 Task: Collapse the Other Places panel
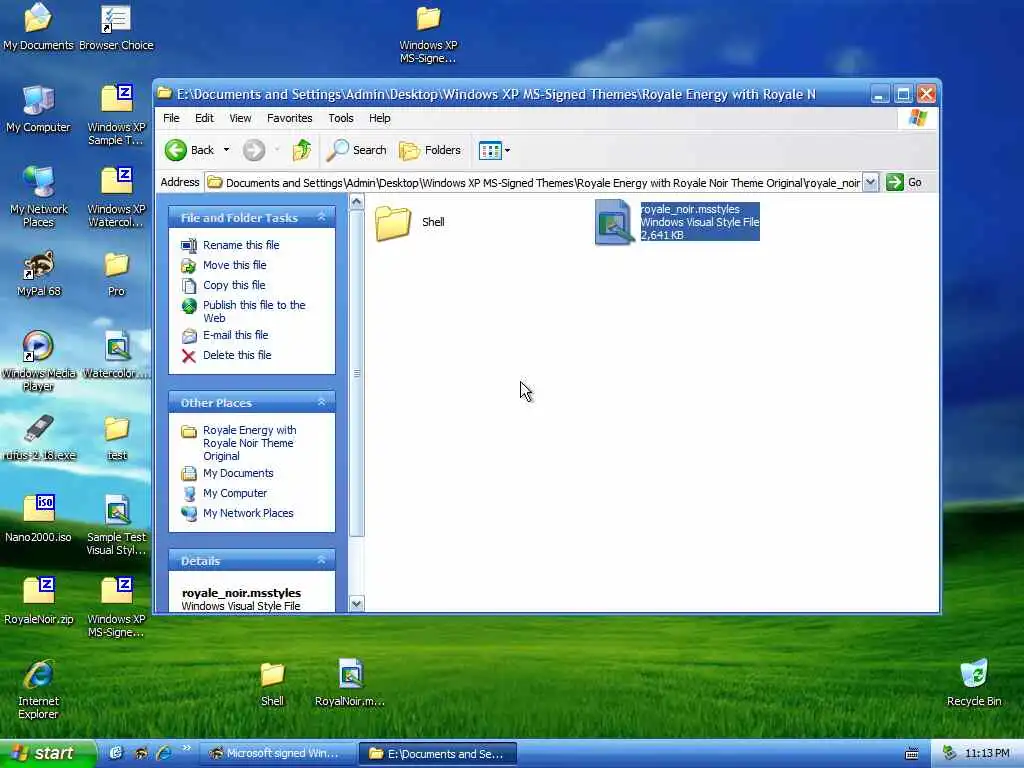tap(321, 402)
